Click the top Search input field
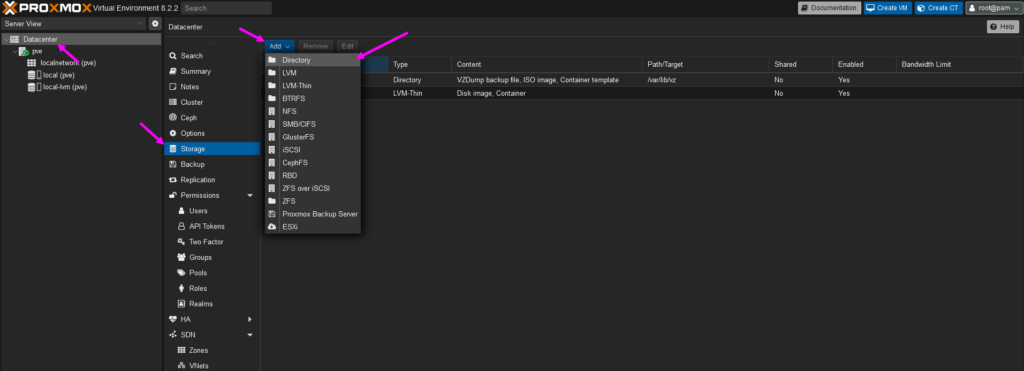Image resolution: width=1024 pixels, height=371 pixels. (x=227, y=8)
